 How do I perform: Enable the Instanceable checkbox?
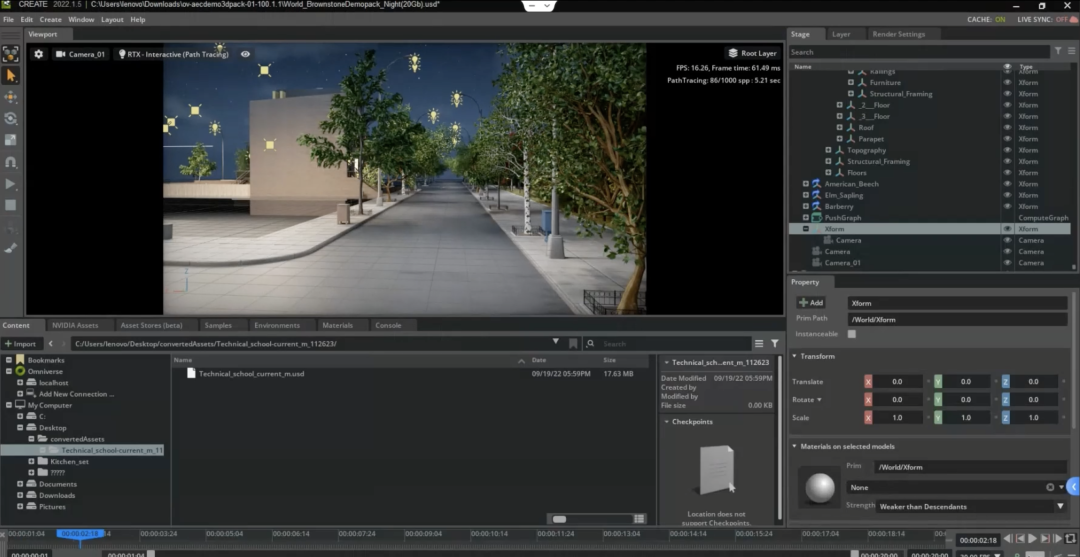pos(852,334)
